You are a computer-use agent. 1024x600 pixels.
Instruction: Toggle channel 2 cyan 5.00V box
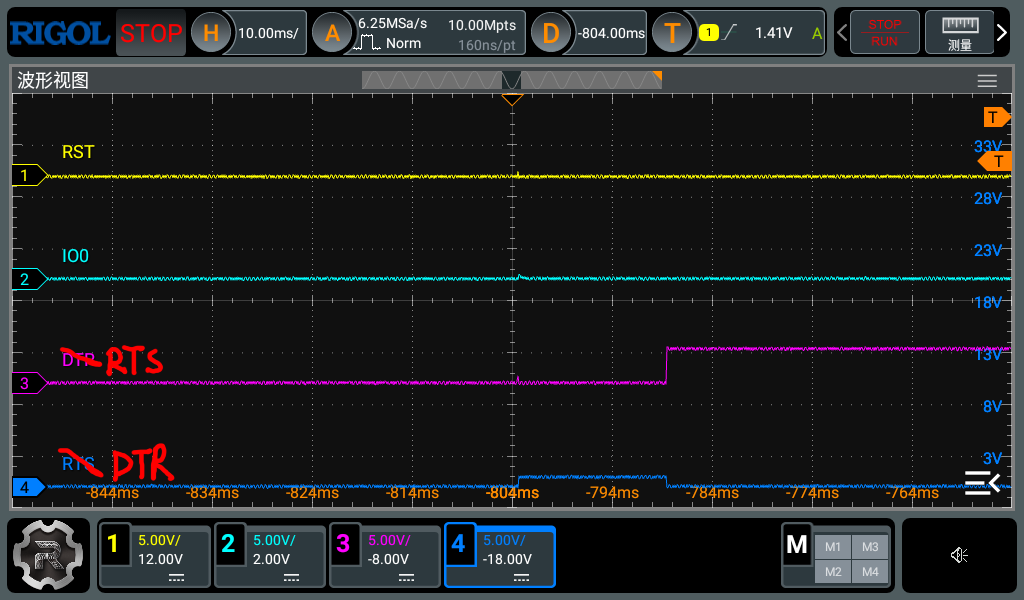[x=270, y=556]
